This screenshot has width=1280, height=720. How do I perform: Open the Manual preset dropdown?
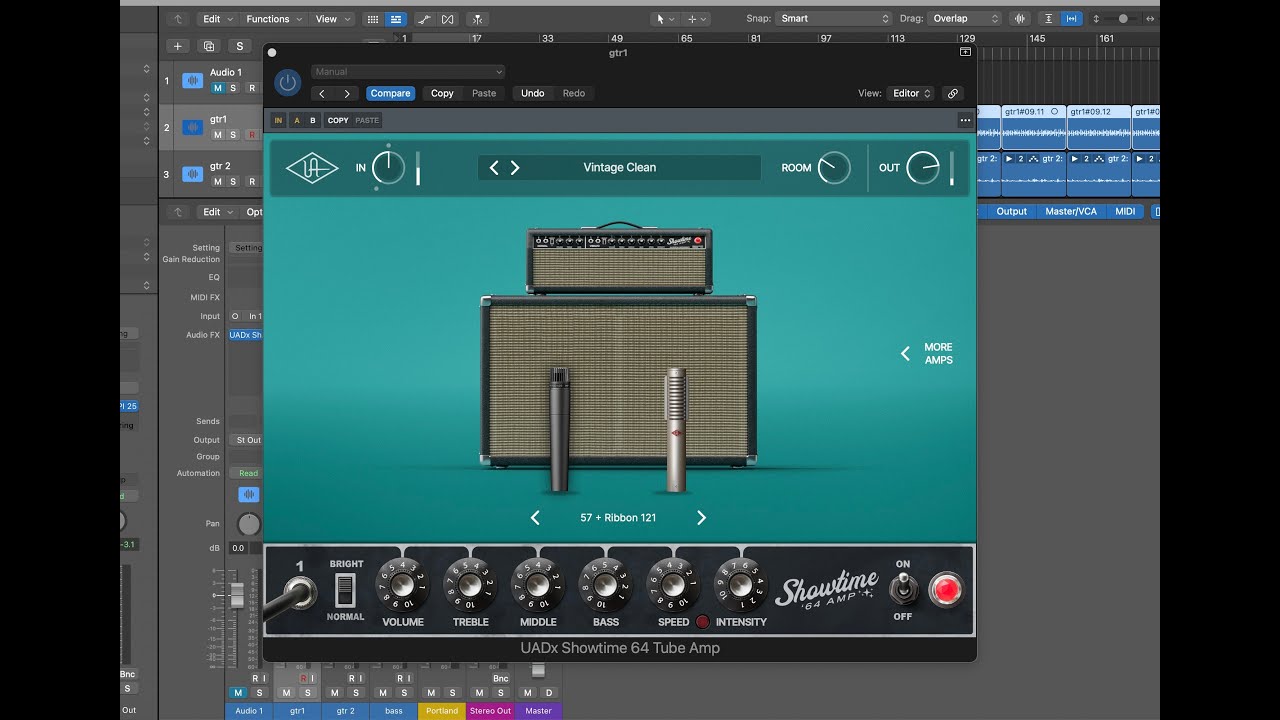pyautogui.click(x=408, y=72)
